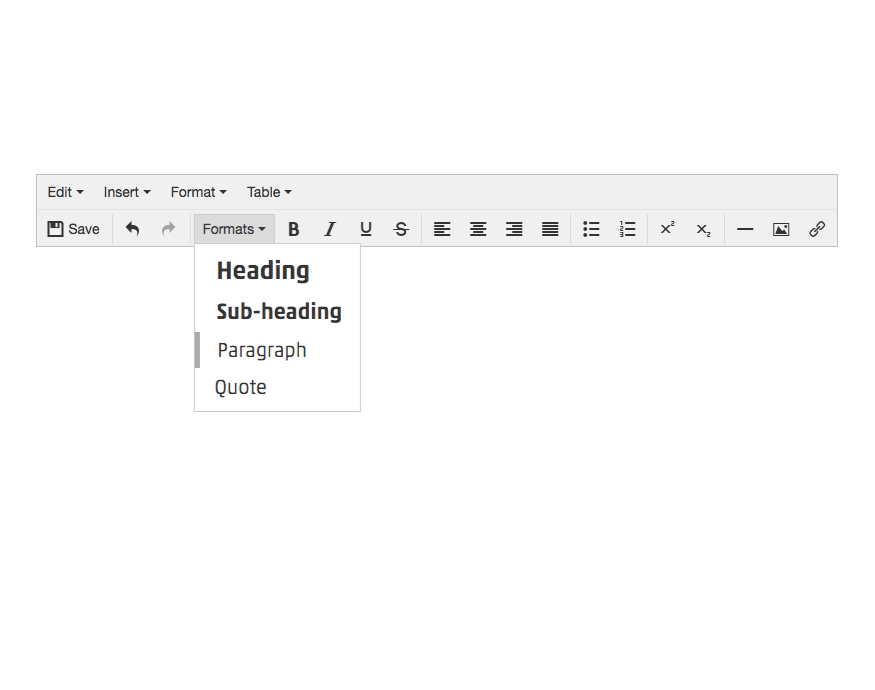
Task: Click the Save floppy disk button
Action: coord(73,229)
